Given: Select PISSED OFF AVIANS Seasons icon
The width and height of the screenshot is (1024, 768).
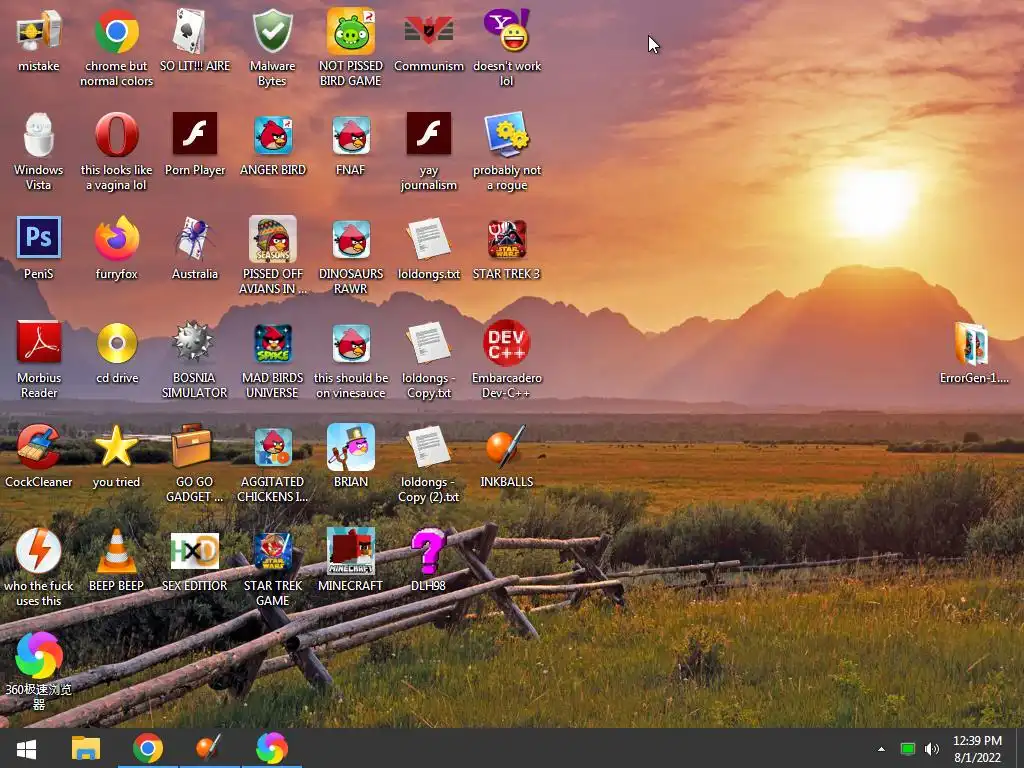Looking at the screenshot, I should (272, 239).
